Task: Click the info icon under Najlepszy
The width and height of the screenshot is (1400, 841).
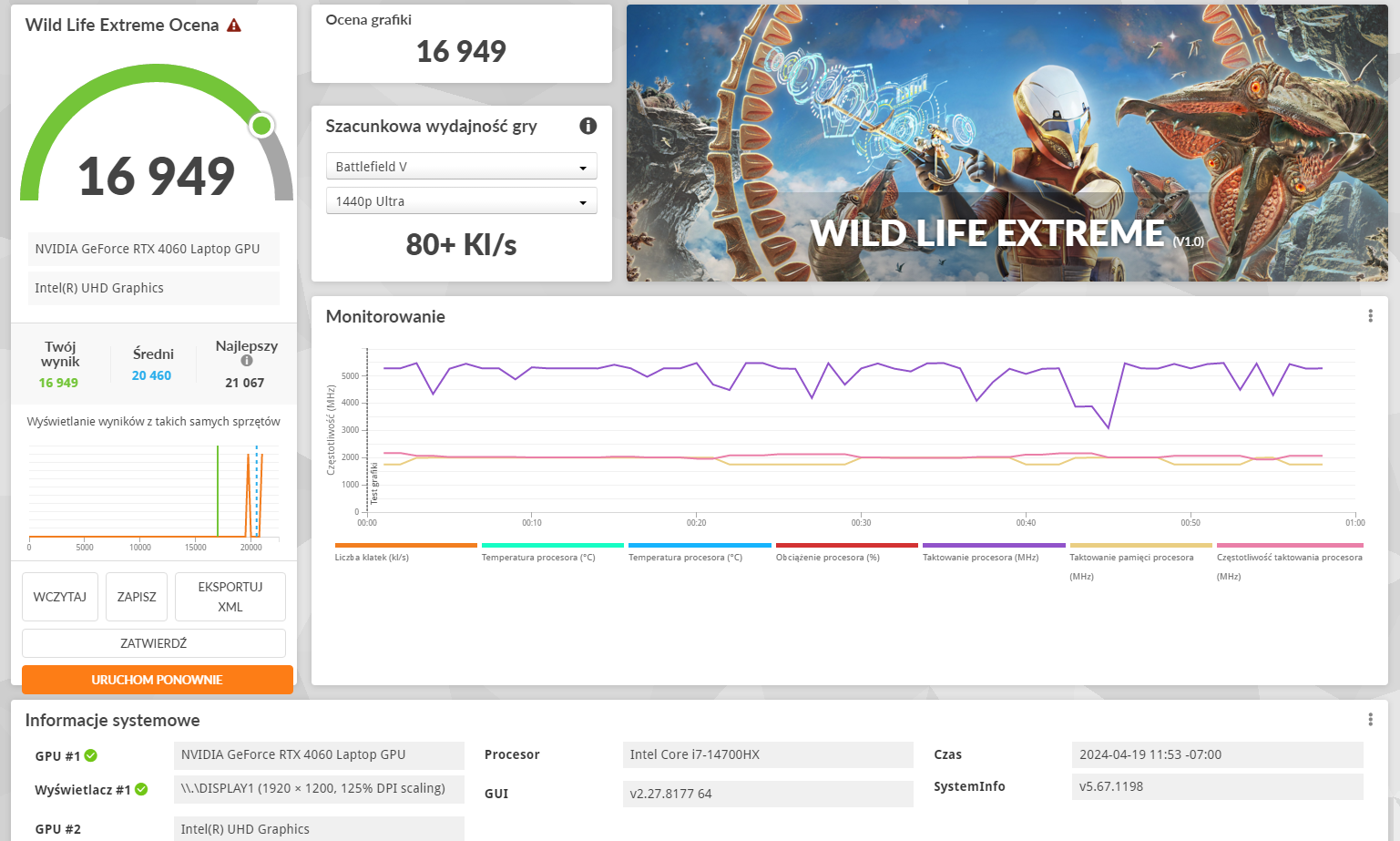Action: [246, 361]
